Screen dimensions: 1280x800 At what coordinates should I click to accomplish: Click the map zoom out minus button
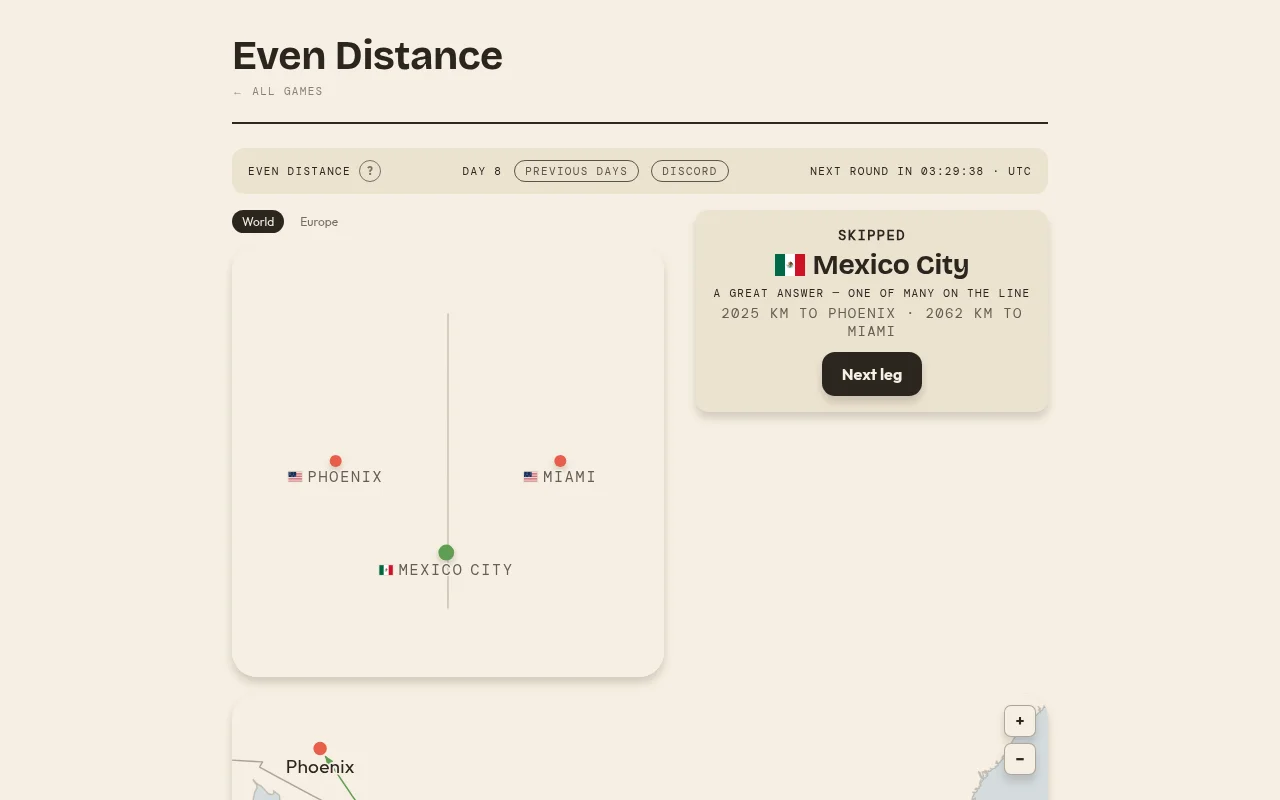tap(1020, 759)
